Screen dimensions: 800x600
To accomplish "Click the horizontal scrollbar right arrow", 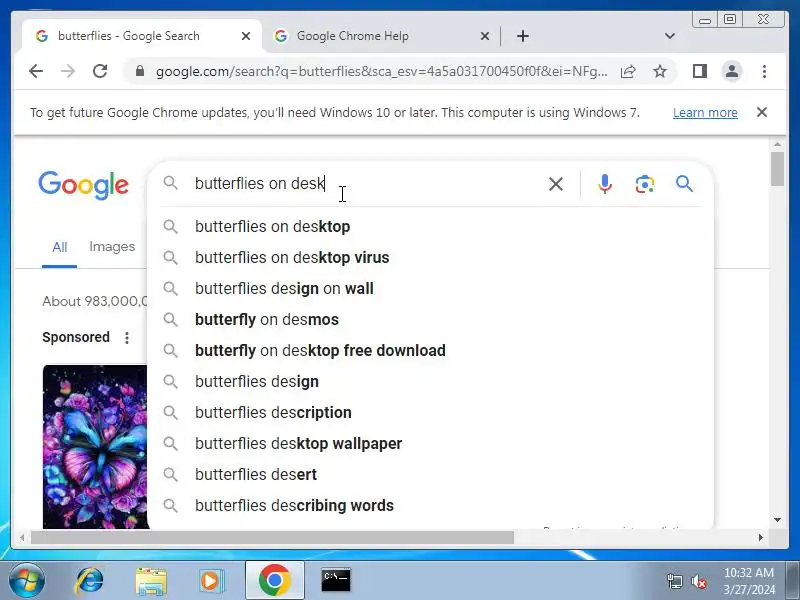I will tap(761, 537).
